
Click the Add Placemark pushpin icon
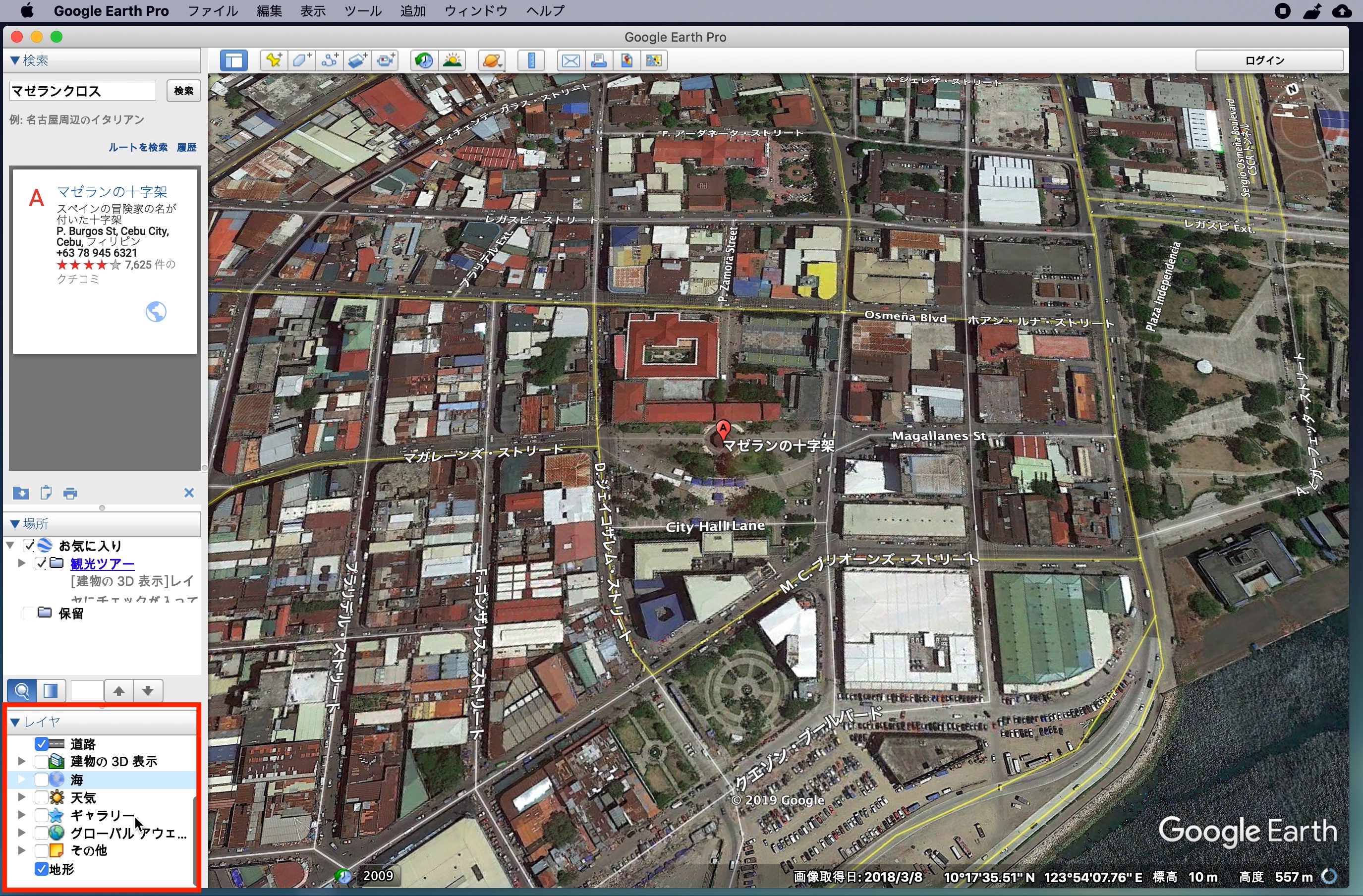(274, 60)
